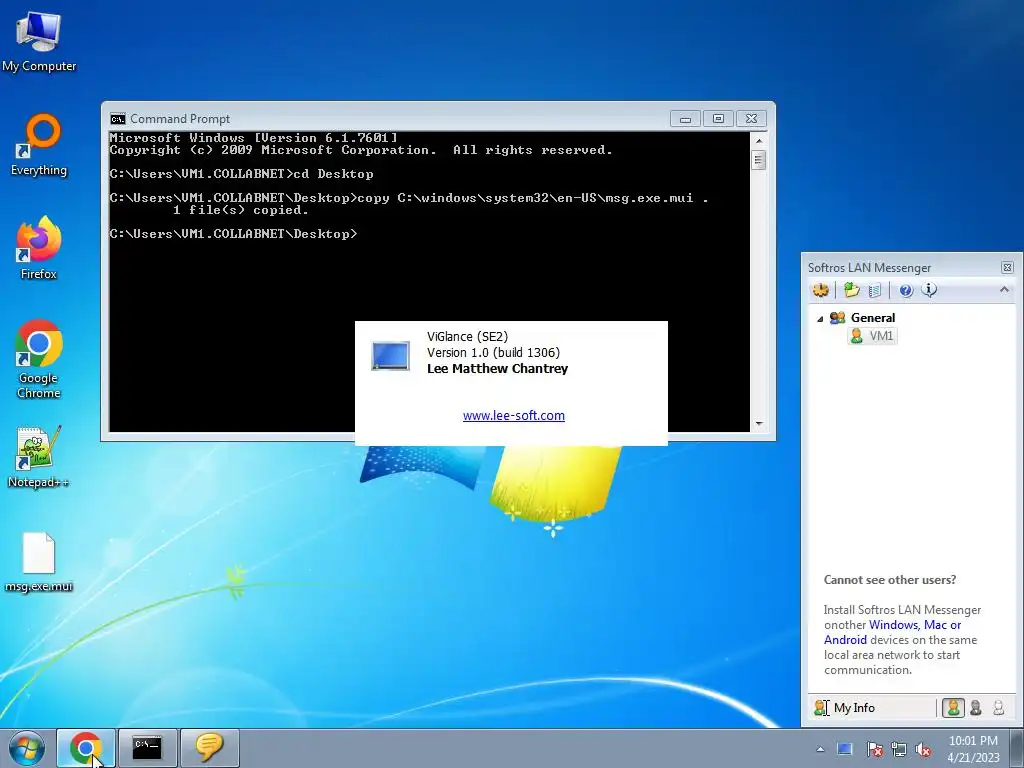Open Settings gear icon in Softros LAN Messenger

[x=821, y=290]
